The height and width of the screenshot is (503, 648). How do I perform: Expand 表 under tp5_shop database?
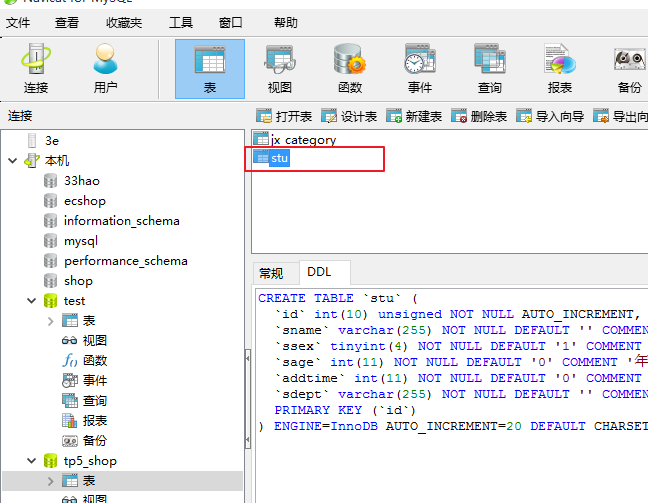50,481
